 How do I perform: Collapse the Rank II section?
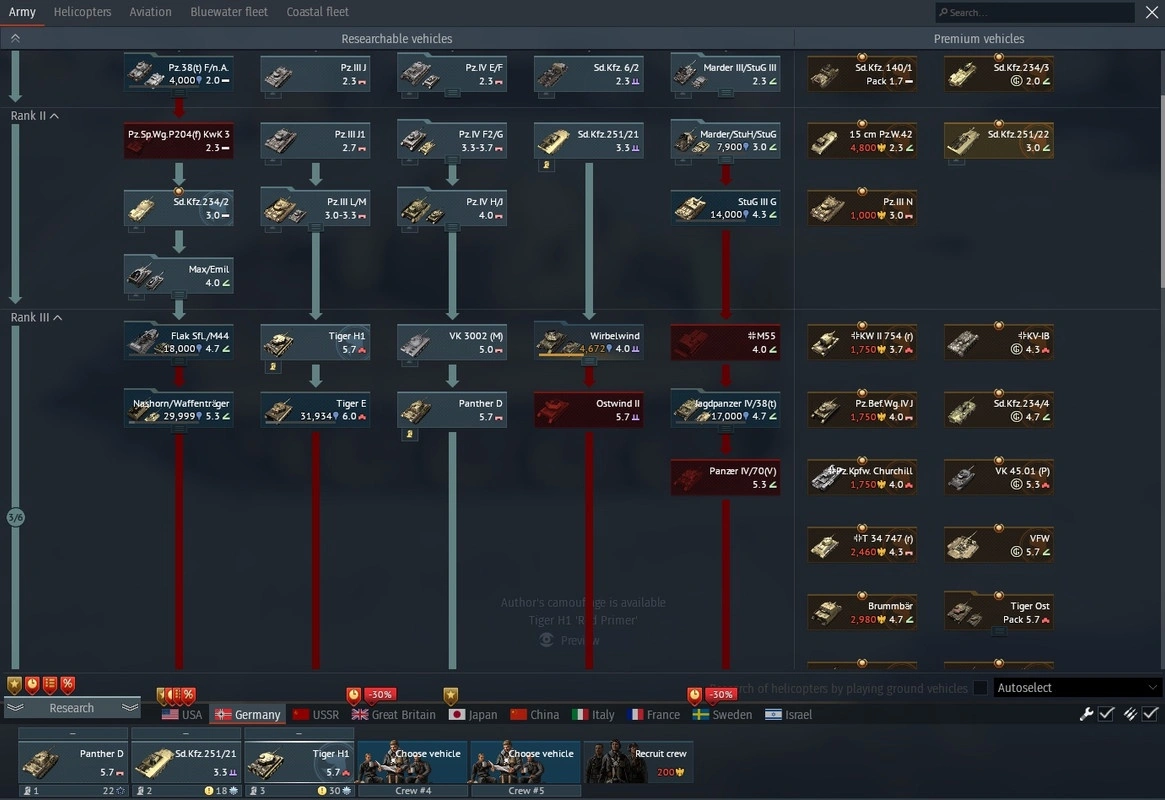pos(54,116)
